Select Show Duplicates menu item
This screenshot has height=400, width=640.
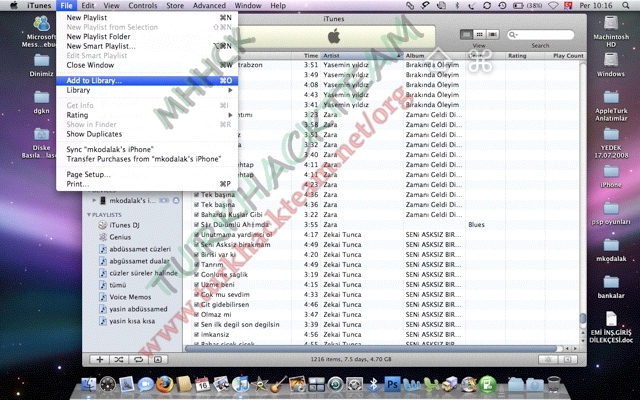(x=147, y=134)
